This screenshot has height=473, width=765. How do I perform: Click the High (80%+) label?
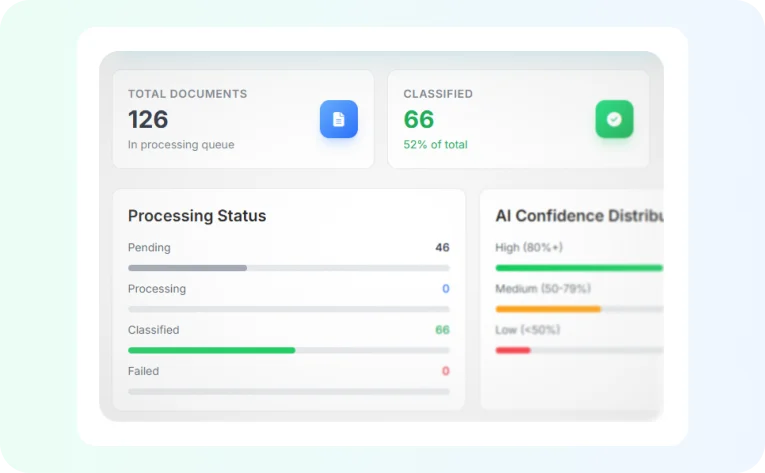(x=529, y=247)
